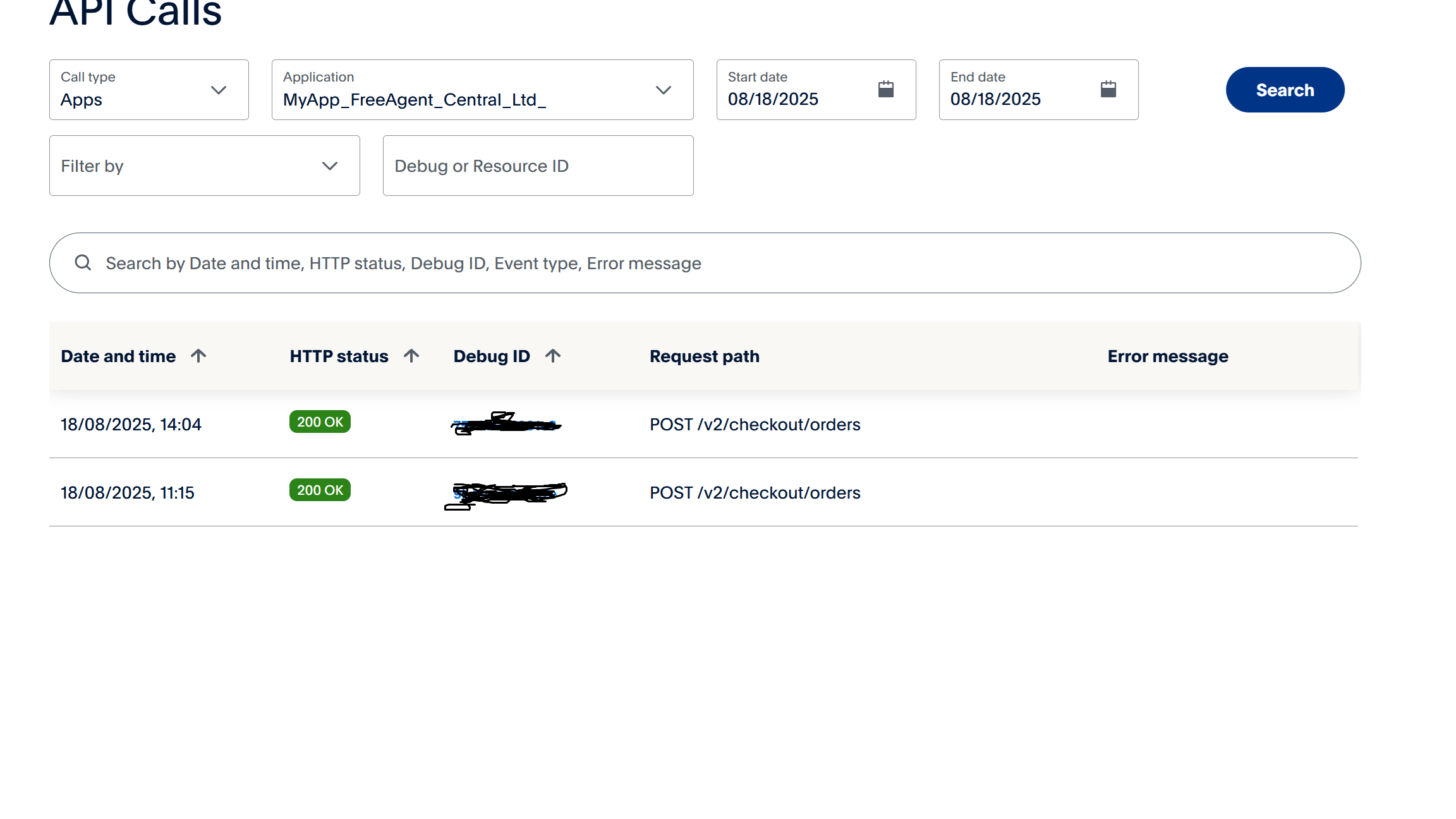
Task: Sort by Debug ID arrow
Action: click(x=553, y=356)
